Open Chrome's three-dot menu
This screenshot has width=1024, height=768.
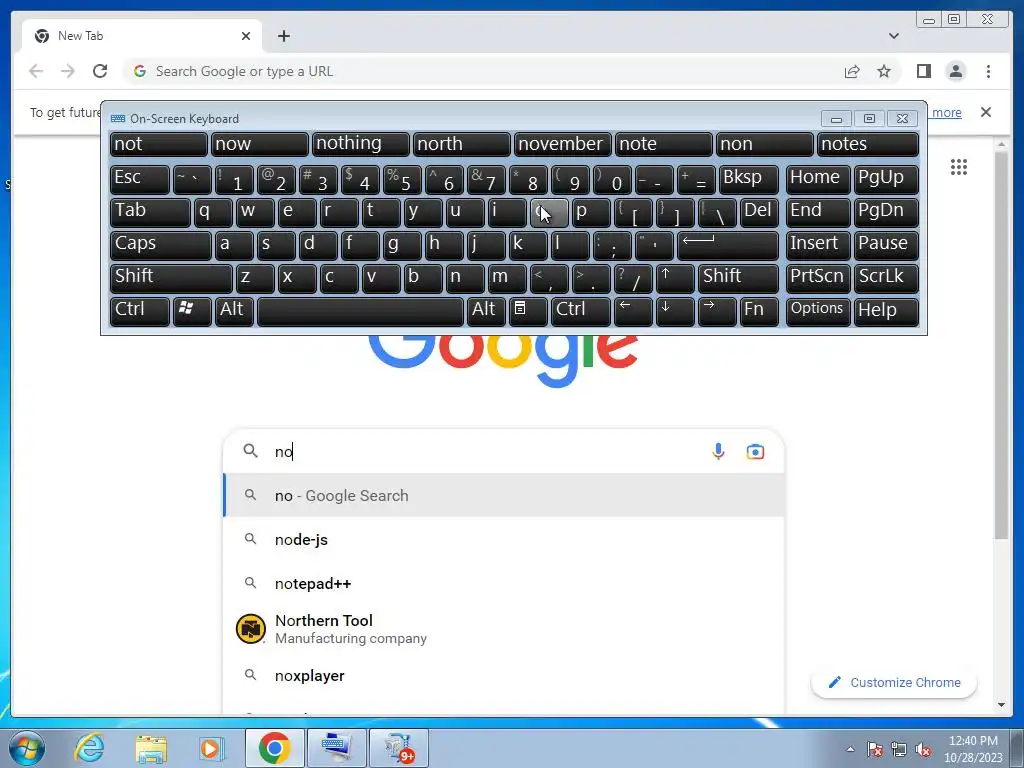tap(988, 71)
